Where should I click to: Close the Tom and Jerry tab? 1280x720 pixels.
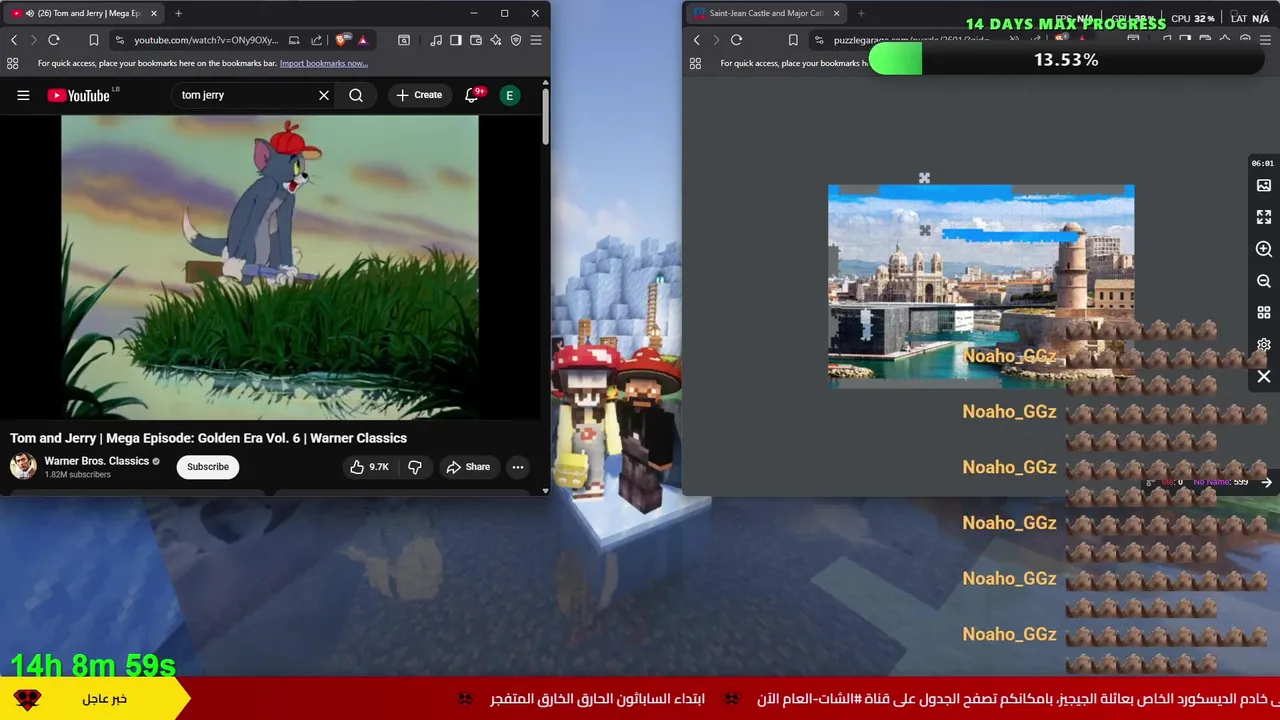point(153,13)
